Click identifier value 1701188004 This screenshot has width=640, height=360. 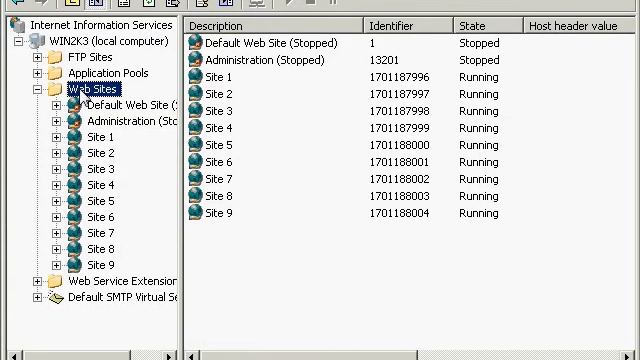point(399,213)
